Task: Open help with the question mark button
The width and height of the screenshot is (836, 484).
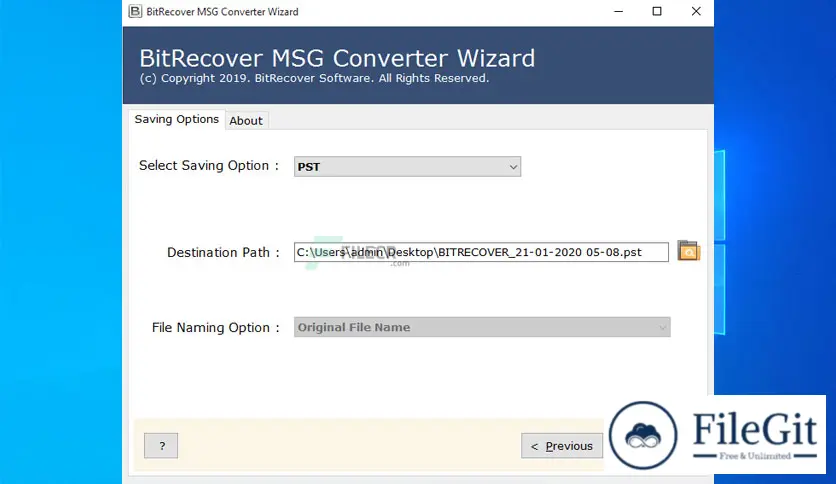Action: coord(161,446)
